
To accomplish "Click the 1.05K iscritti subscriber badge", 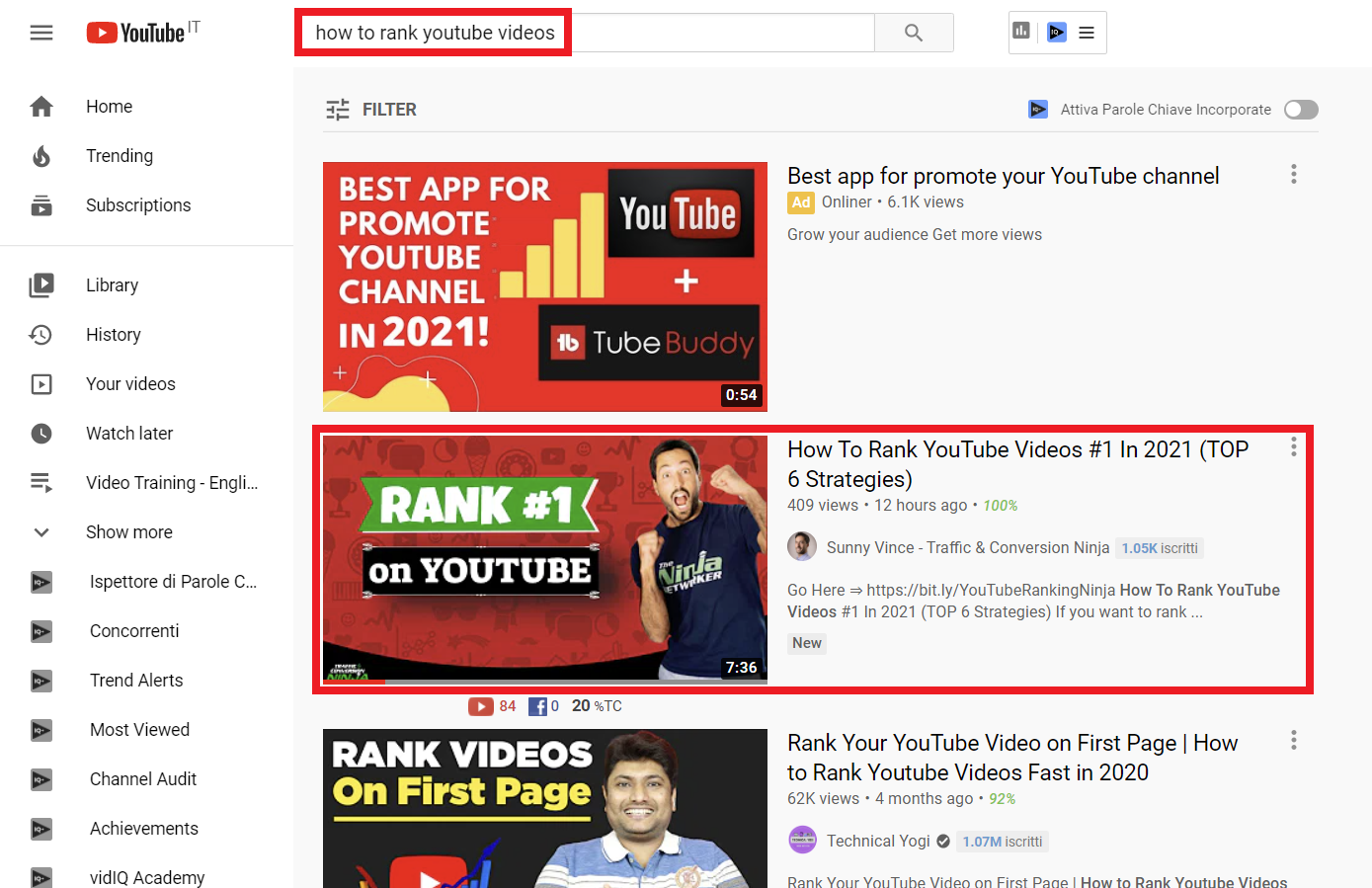I will [x=1160, y=548].
